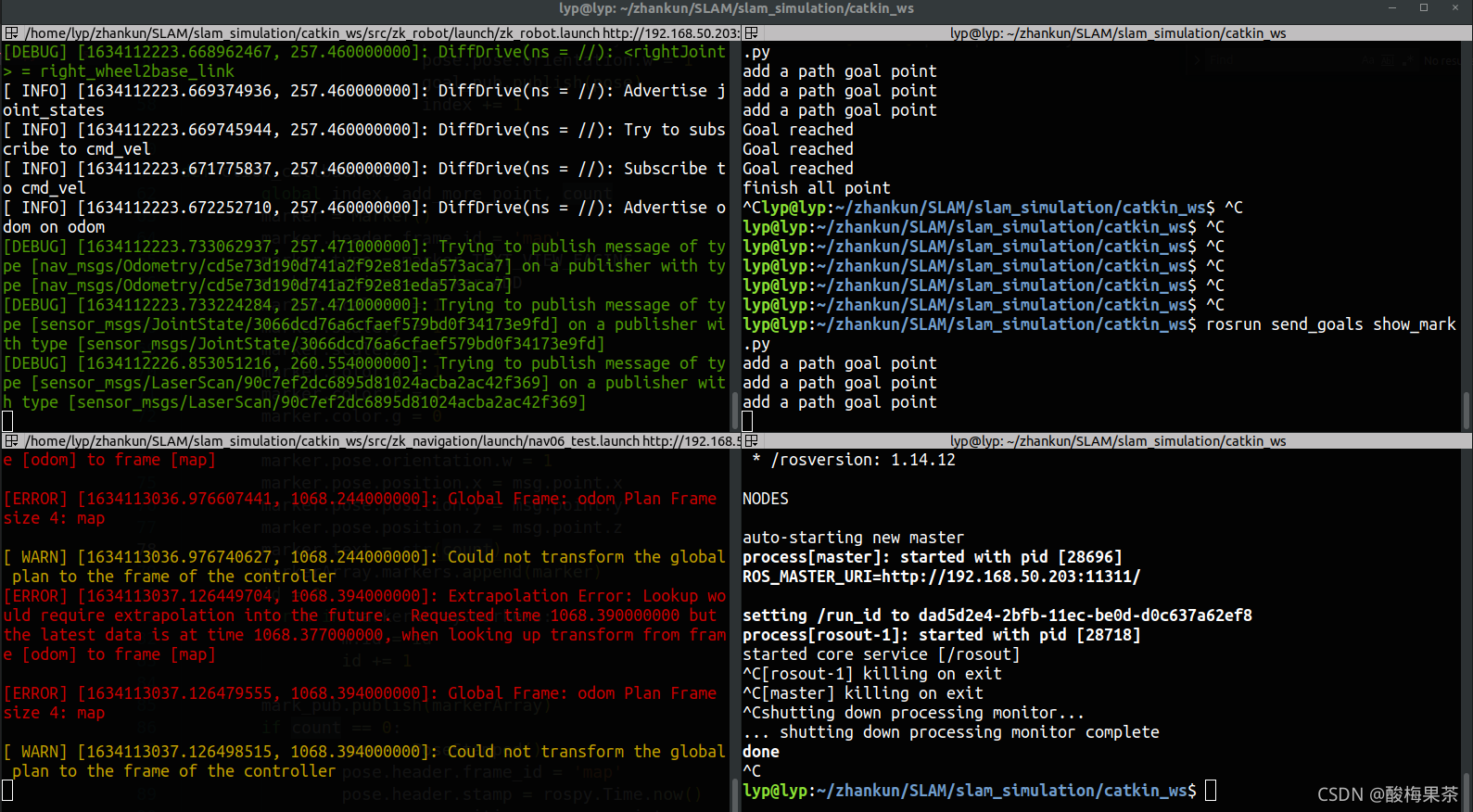Focus the command prompt cursor in lower right pane

pyautogui.click(x=1211, y=791)
